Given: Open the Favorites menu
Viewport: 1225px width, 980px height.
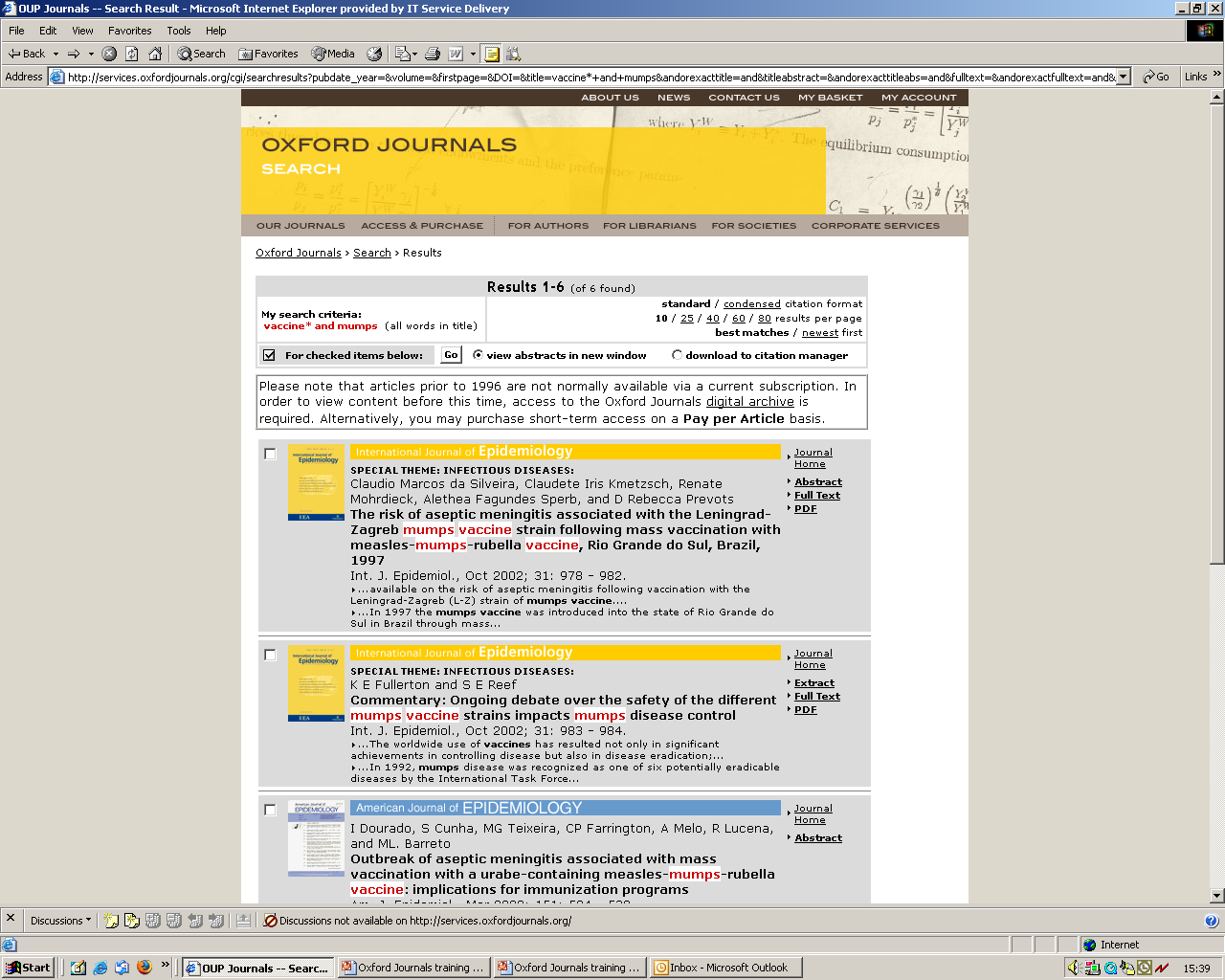Looking at the screenshot, I should [129, 31].
